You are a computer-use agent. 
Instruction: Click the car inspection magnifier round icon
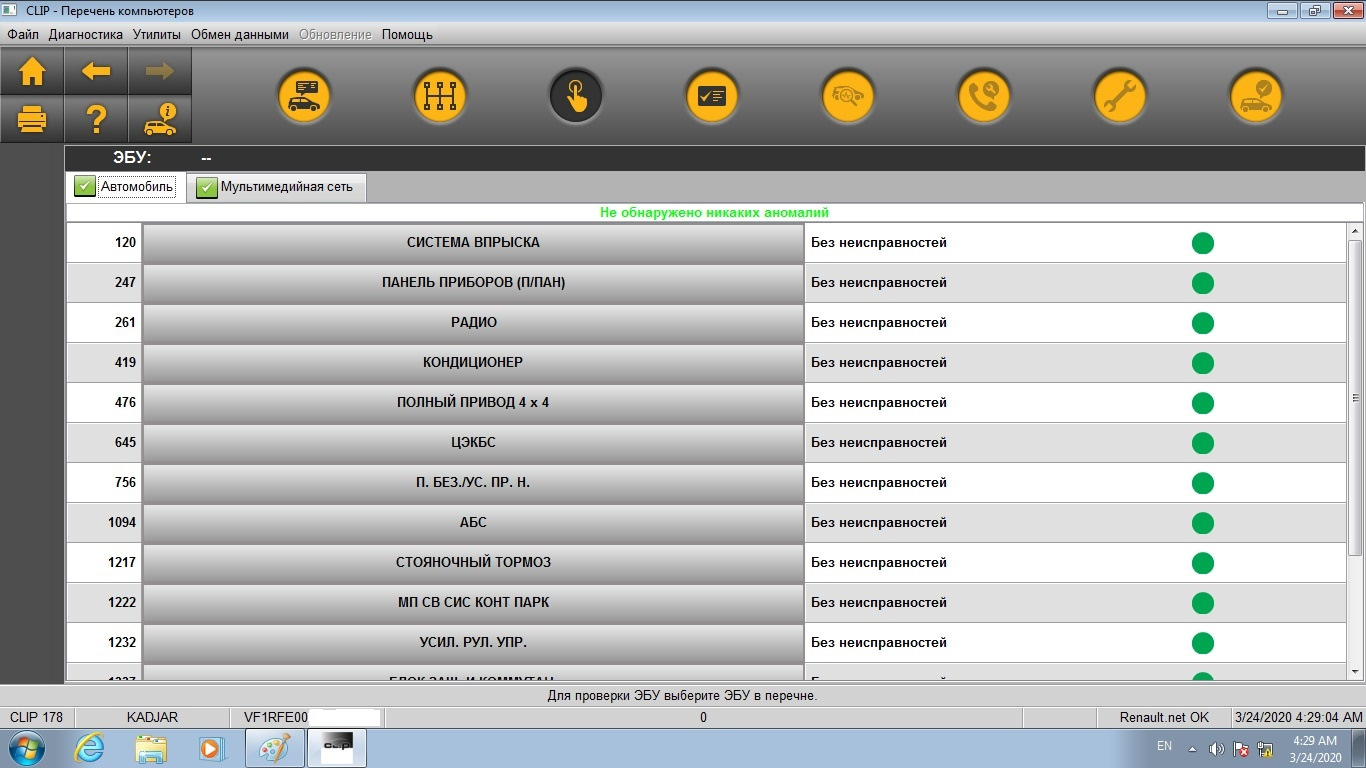(x=848, y=96)
